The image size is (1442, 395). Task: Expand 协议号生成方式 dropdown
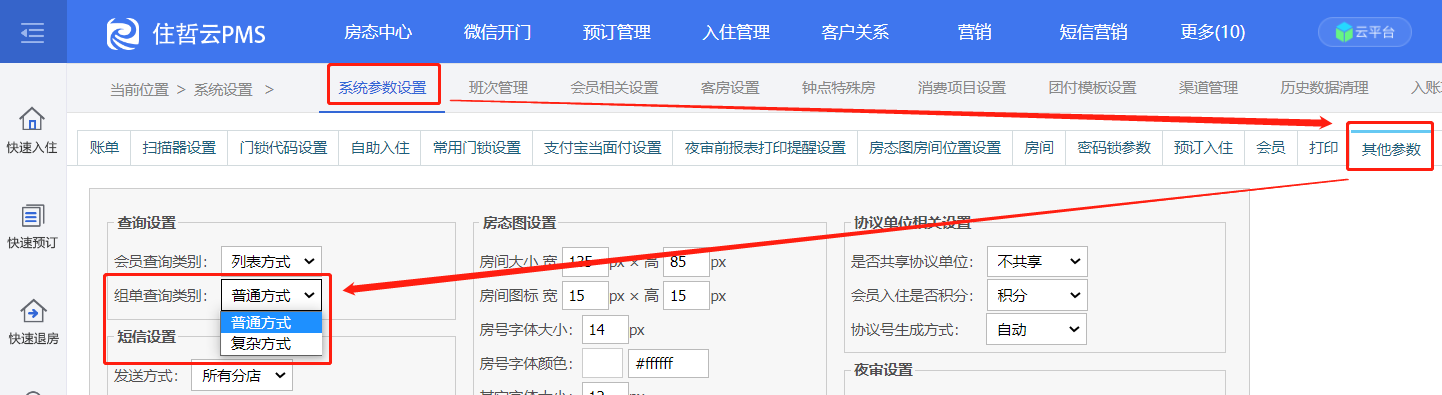click(x=1036, y=328)
